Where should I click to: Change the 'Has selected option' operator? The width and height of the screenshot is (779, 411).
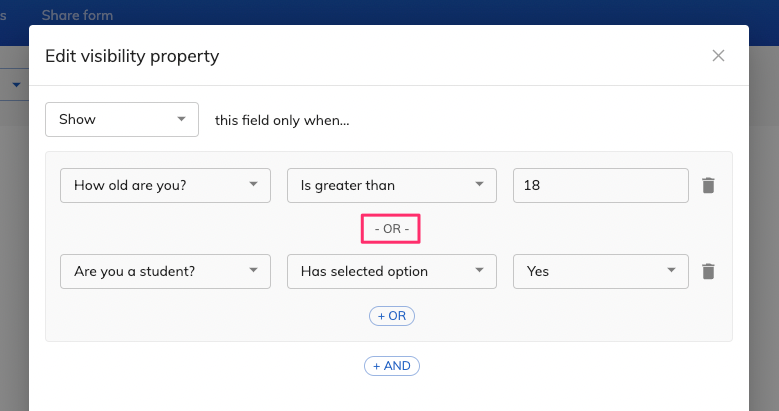[x=391, y=271]
